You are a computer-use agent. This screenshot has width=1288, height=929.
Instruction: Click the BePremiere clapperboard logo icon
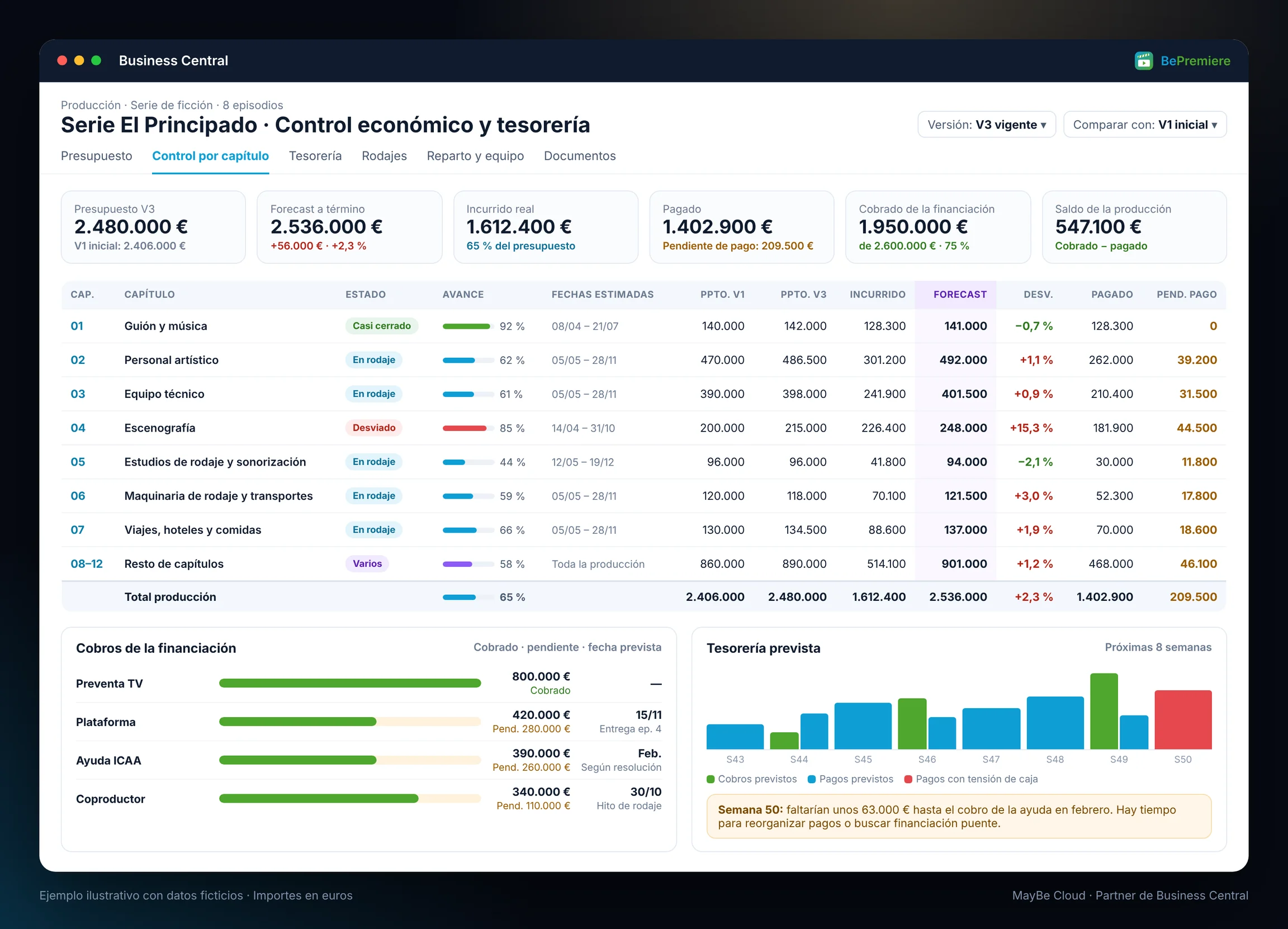[1143, 61]
